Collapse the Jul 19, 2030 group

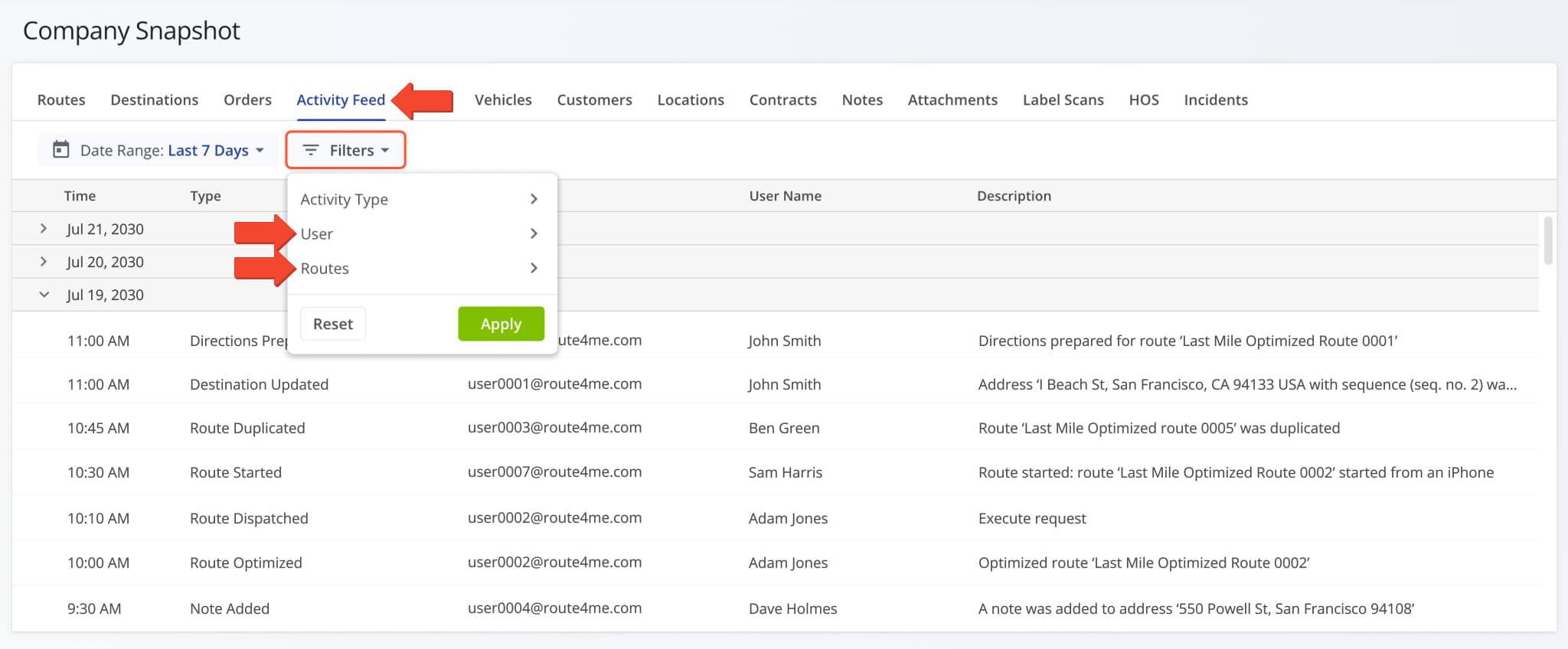[44, 295]
